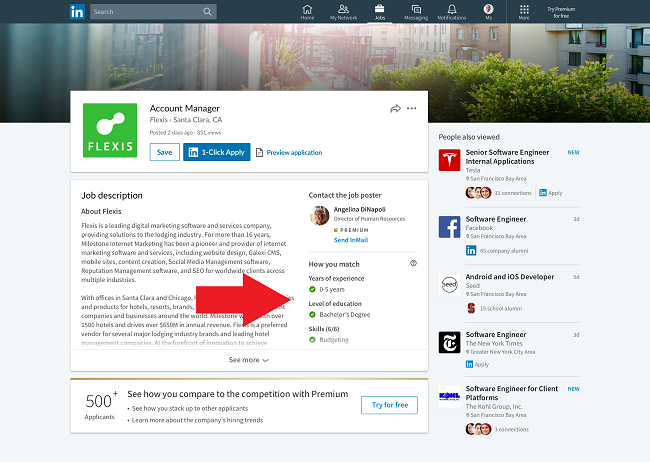Click the green check beside 0-5 years

click(x=312, y=289)
